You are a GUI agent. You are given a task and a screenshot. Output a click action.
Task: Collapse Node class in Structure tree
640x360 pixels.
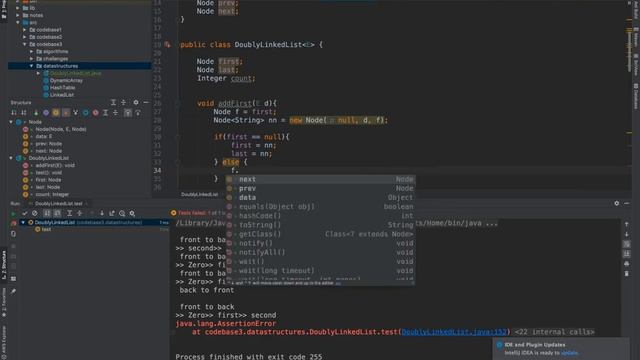[x=11, y=122]
